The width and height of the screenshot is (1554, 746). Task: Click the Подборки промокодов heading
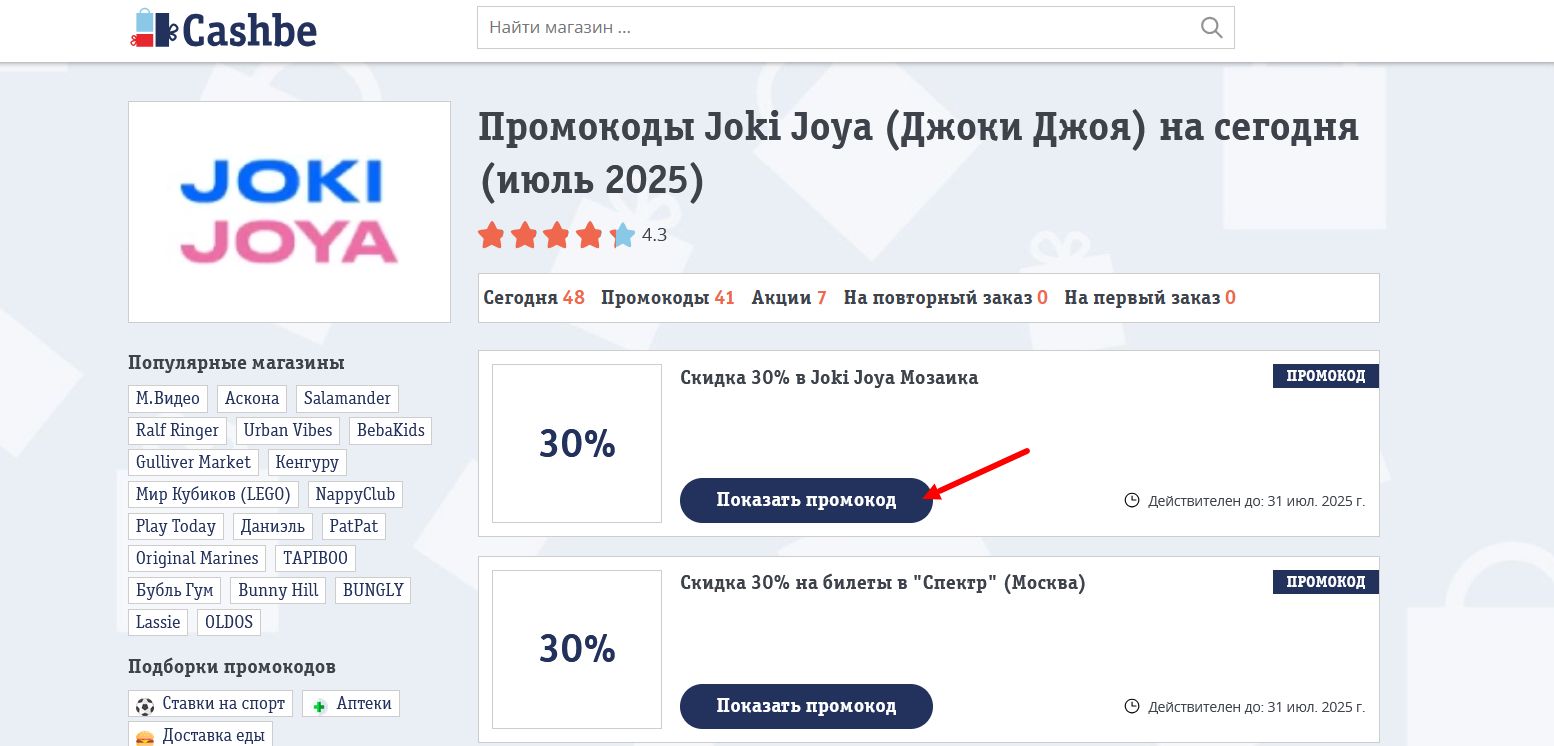232,667
